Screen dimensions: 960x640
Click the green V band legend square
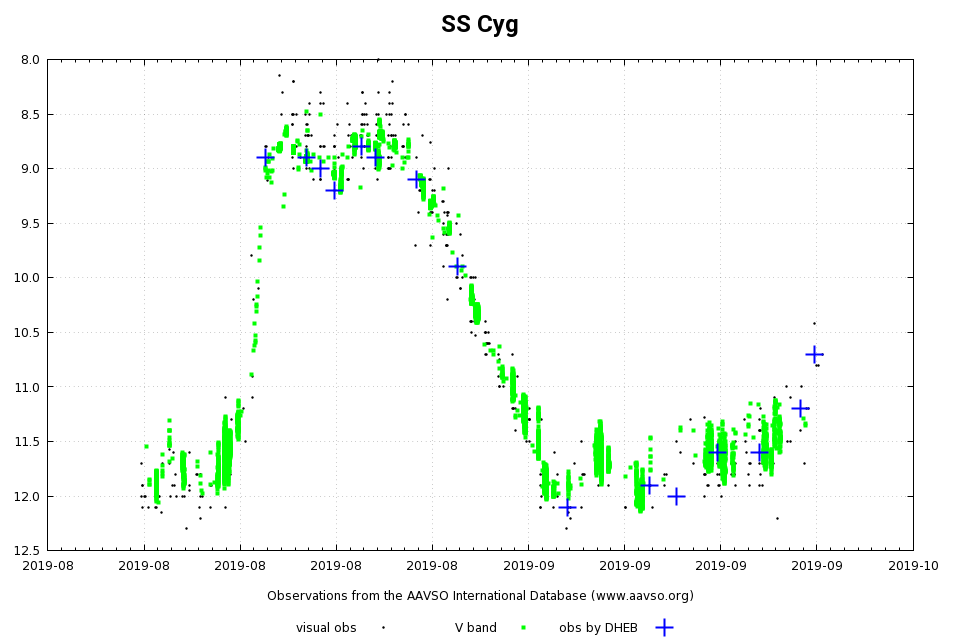click(x=523, y=628)
